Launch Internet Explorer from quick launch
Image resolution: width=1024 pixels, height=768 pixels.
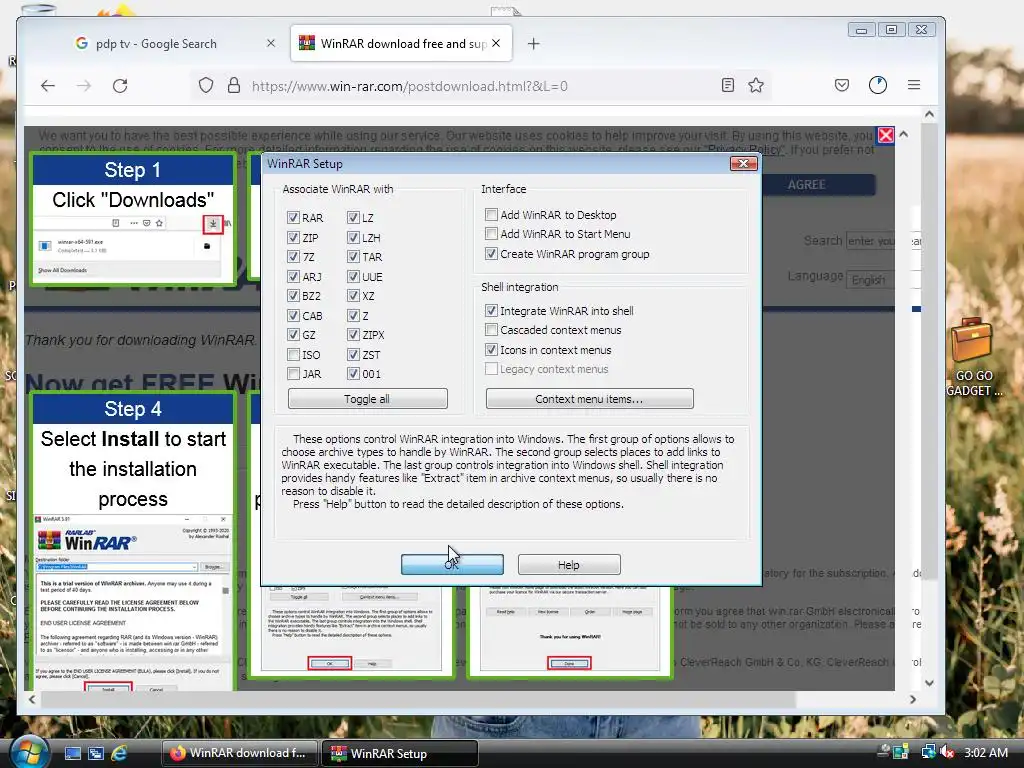tap(120, 753)
